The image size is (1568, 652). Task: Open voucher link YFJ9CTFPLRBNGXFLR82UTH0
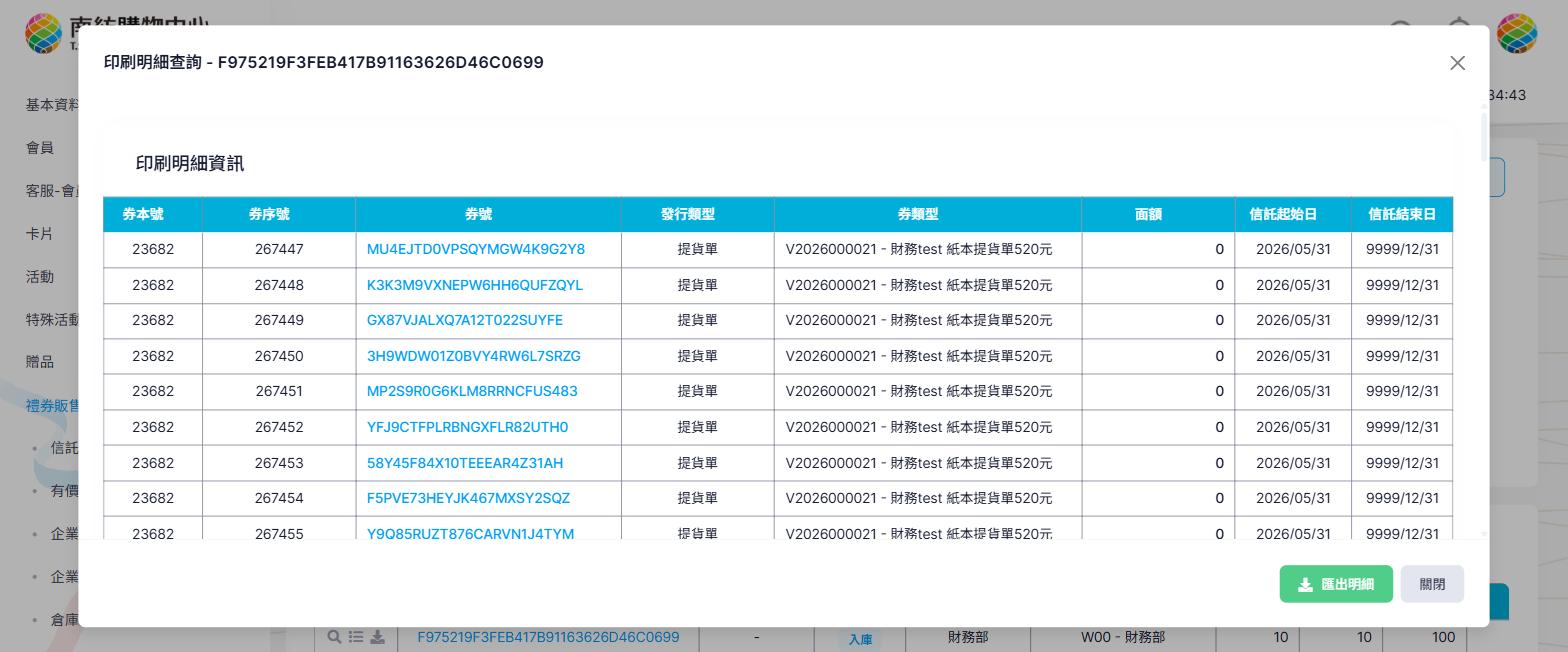[468, 427]
